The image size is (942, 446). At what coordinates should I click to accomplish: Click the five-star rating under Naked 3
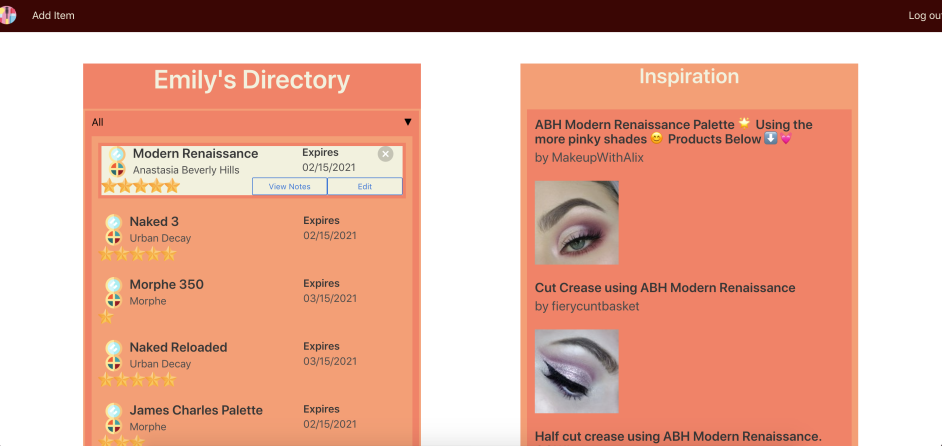138,254
